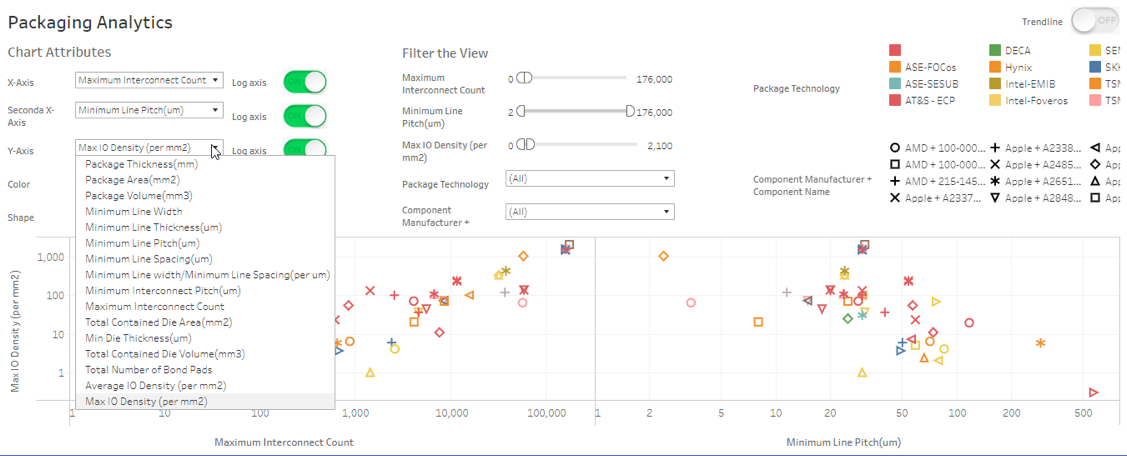Turn off the X-Axis log axis toggle
This screenshot has height=456, width=1127.
pyautogui.click(x=305, y=82)
